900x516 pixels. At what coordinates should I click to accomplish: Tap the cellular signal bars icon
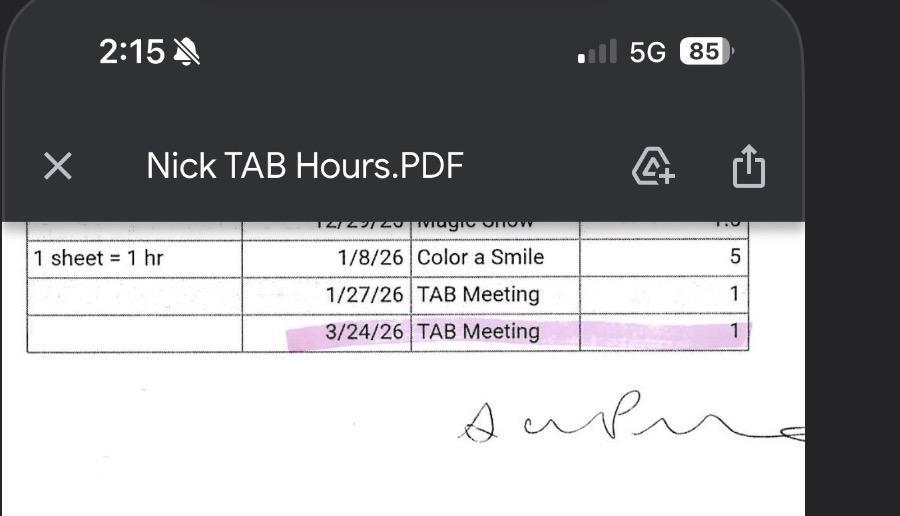(597, 52)
